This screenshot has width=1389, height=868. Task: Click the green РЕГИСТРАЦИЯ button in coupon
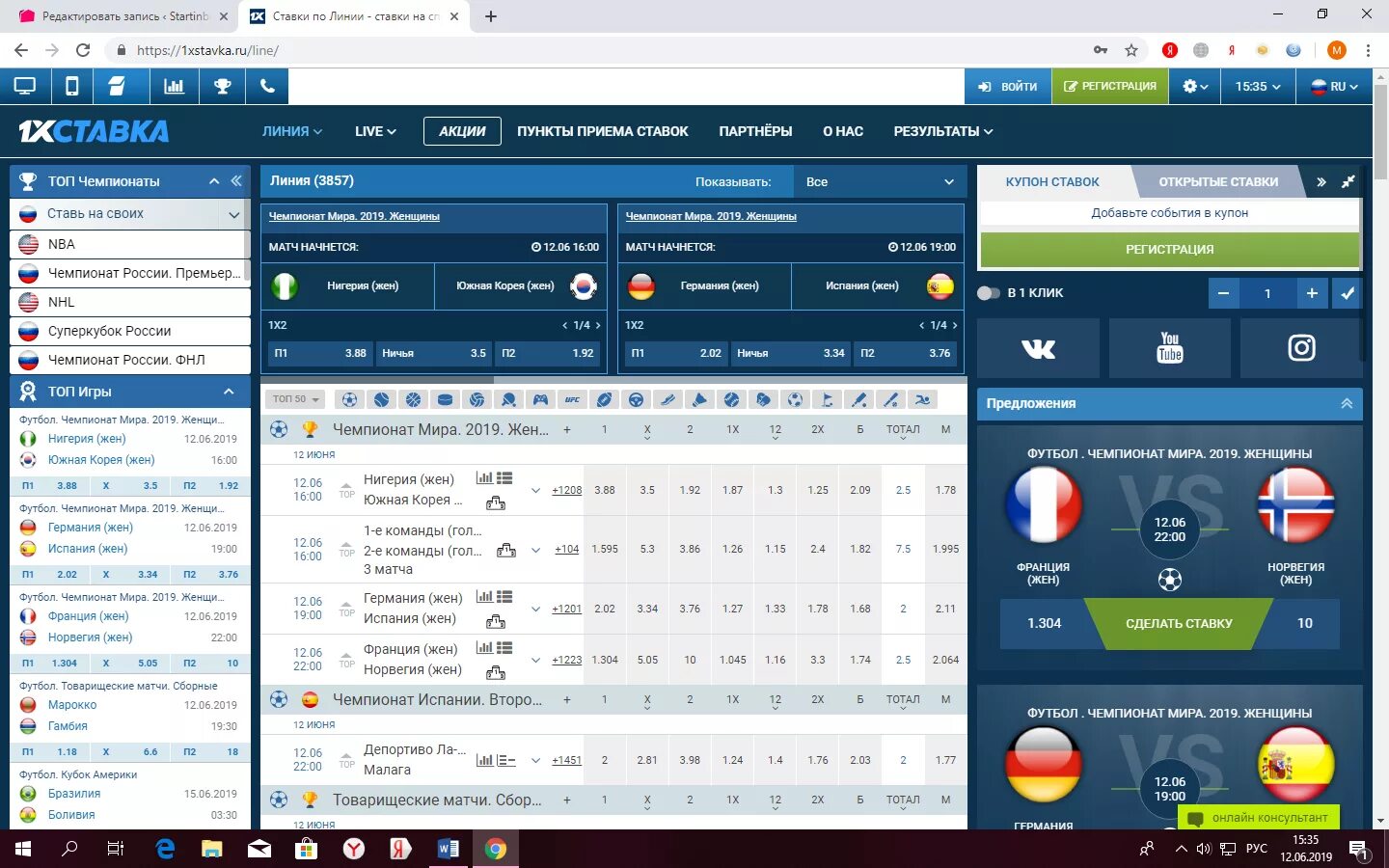tap(1170, 249)
